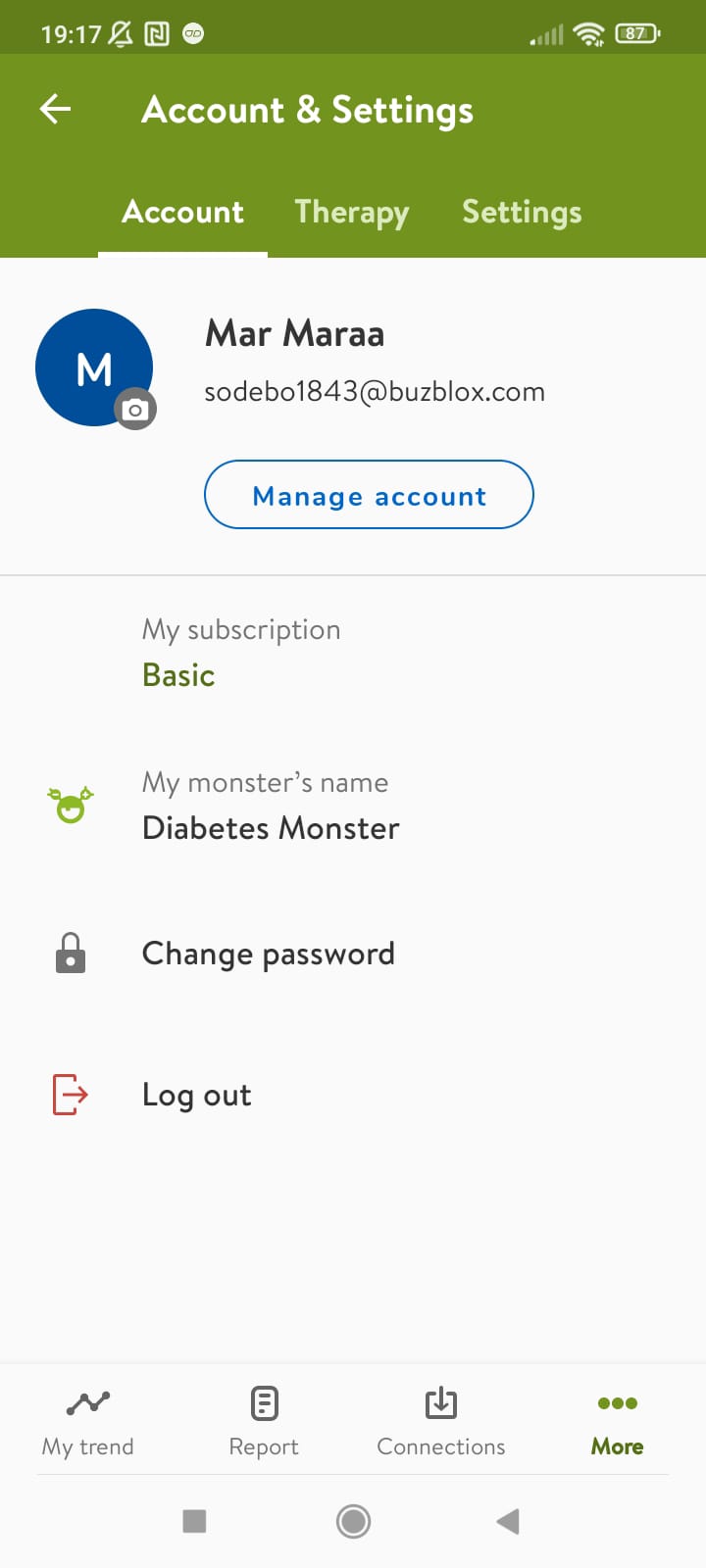This screenshot has height=1568, width=706.
Task: Select the Account tab
Action: (x=183, y=212)
